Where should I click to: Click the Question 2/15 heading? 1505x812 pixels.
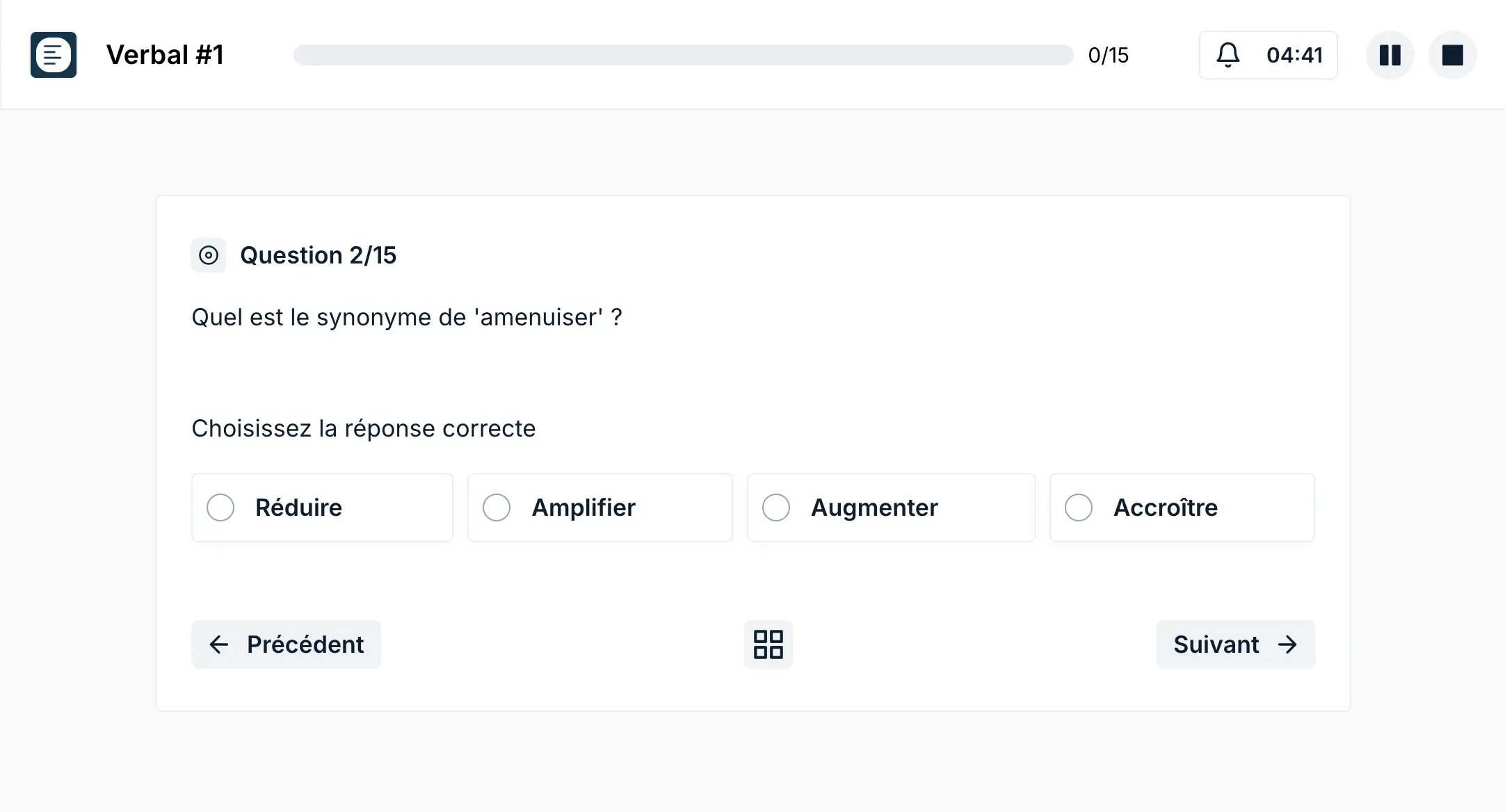319,255
